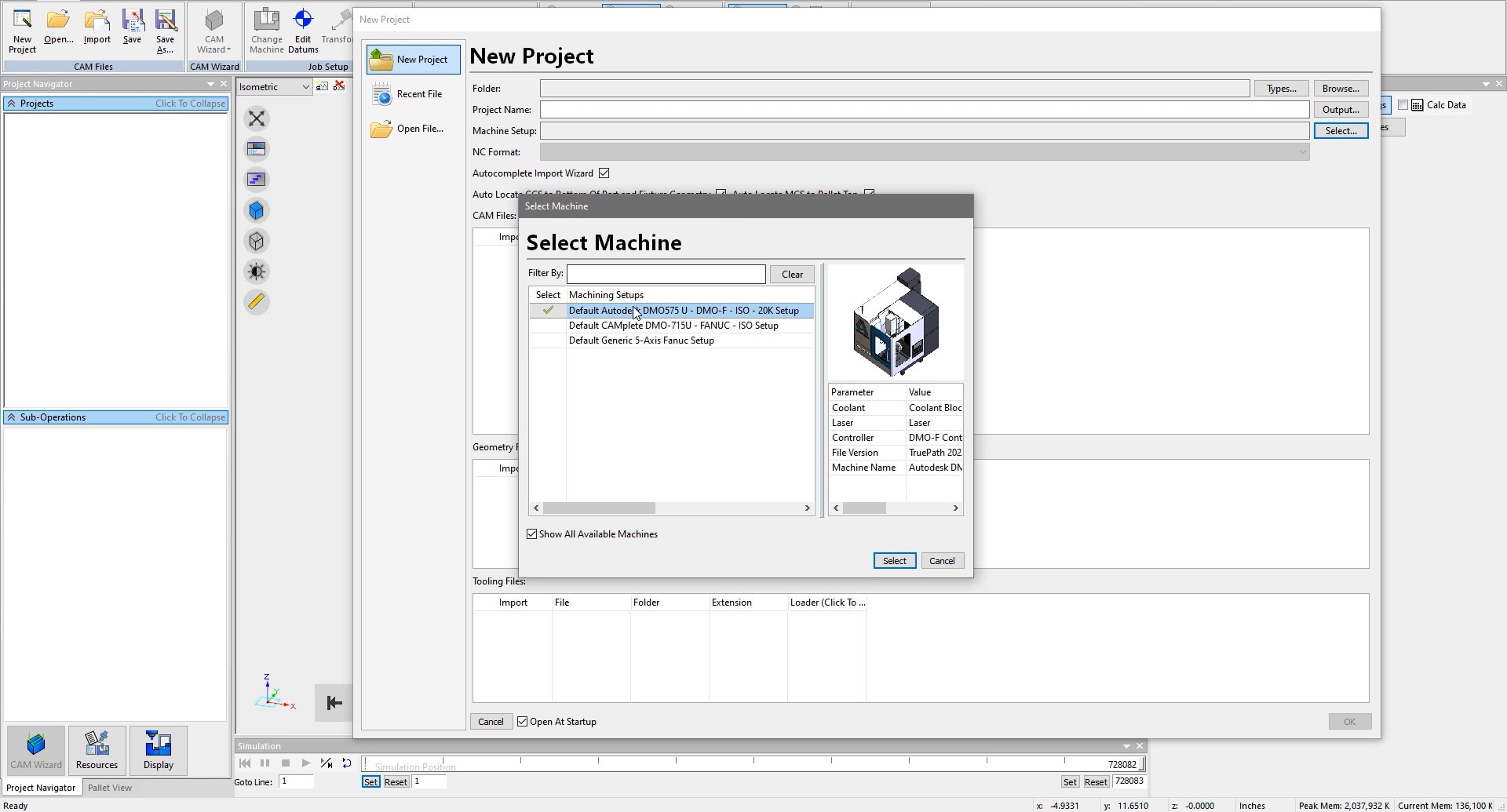The image size is (1507, 812).
Task: Uncheck Show All Available Machines
Action: [532, 534]
